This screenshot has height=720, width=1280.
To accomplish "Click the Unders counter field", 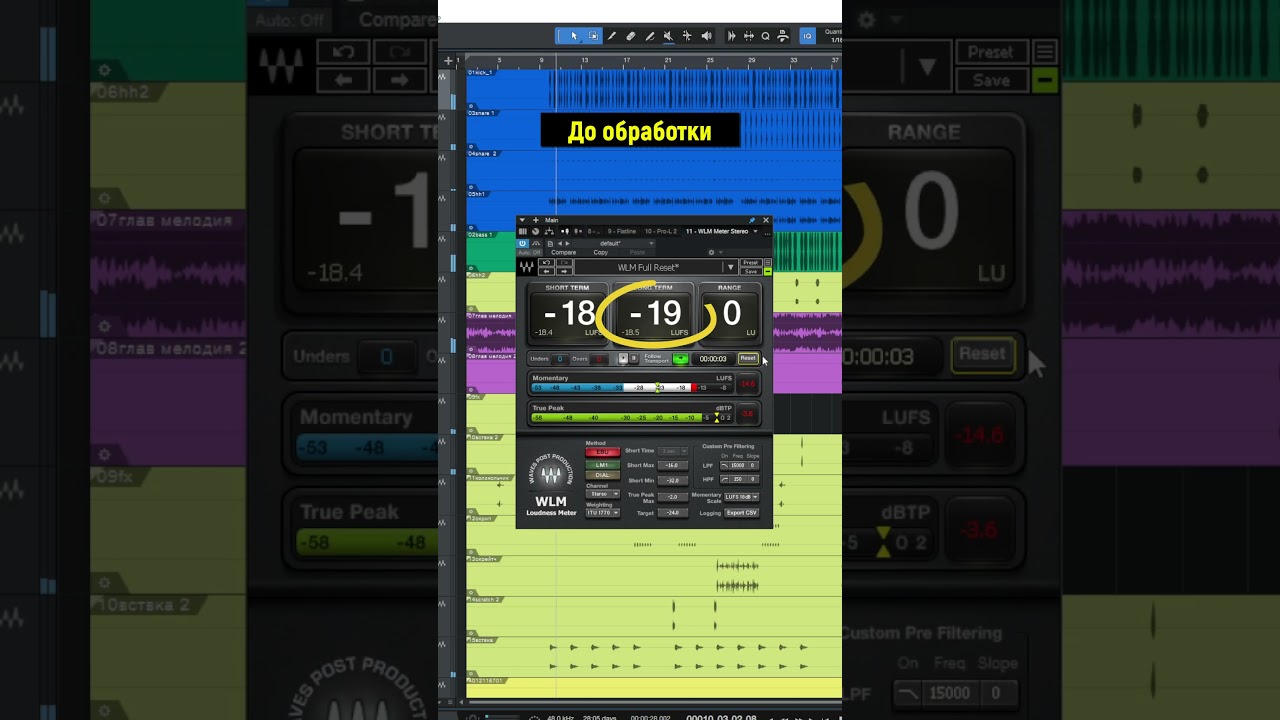I will tap(560, 359).
